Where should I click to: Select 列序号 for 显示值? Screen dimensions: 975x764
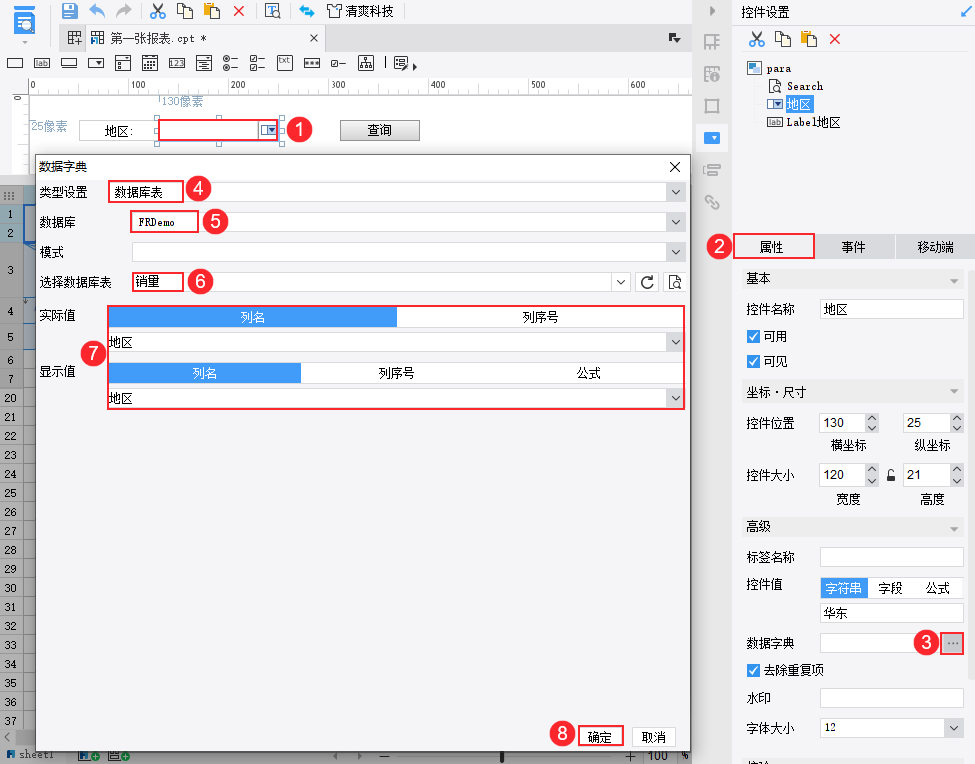coord(396,373)
